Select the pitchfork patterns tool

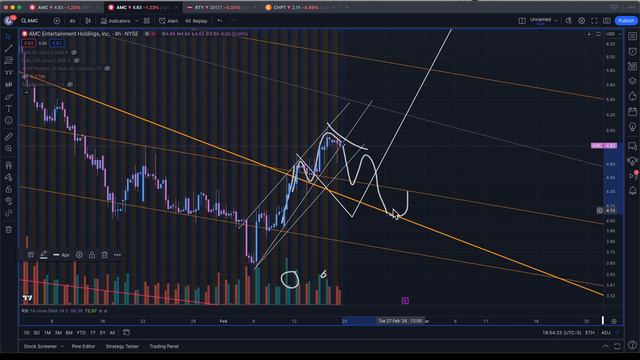(9, 73)
